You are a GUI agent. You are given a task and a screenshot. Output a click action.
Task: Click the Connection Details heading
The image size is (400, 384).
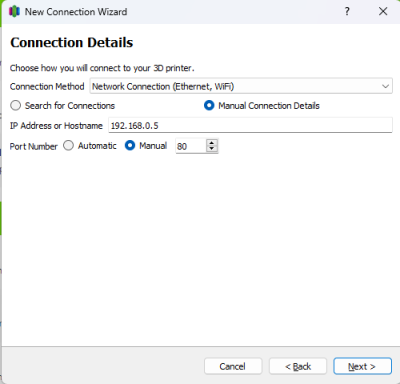(x=72, y=43)
